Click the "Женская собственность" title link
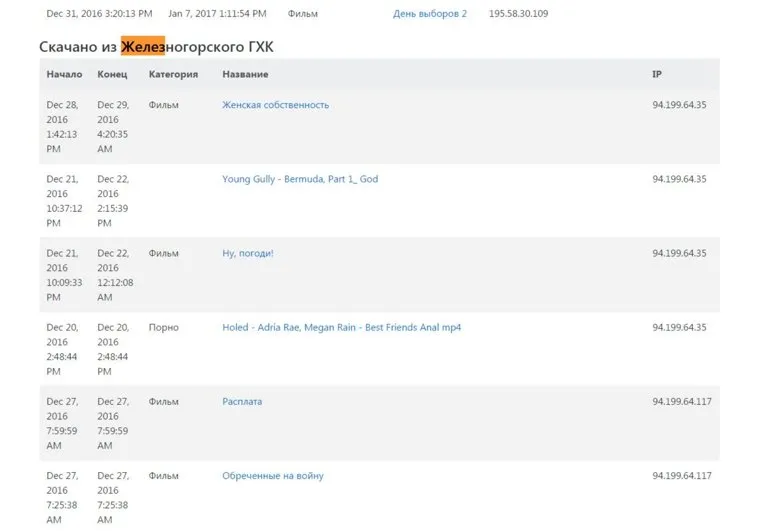The image size is (760, 531). (275, 105)
